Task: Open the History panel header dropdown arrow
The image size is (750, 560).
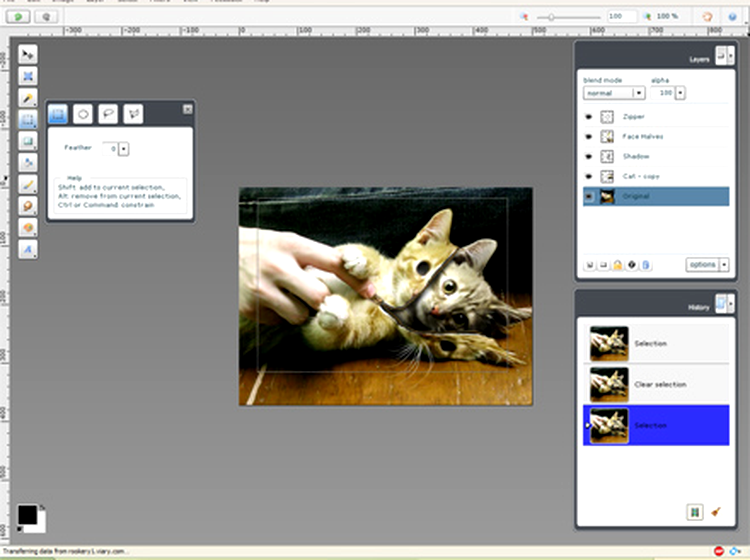Action: (731, 303)
